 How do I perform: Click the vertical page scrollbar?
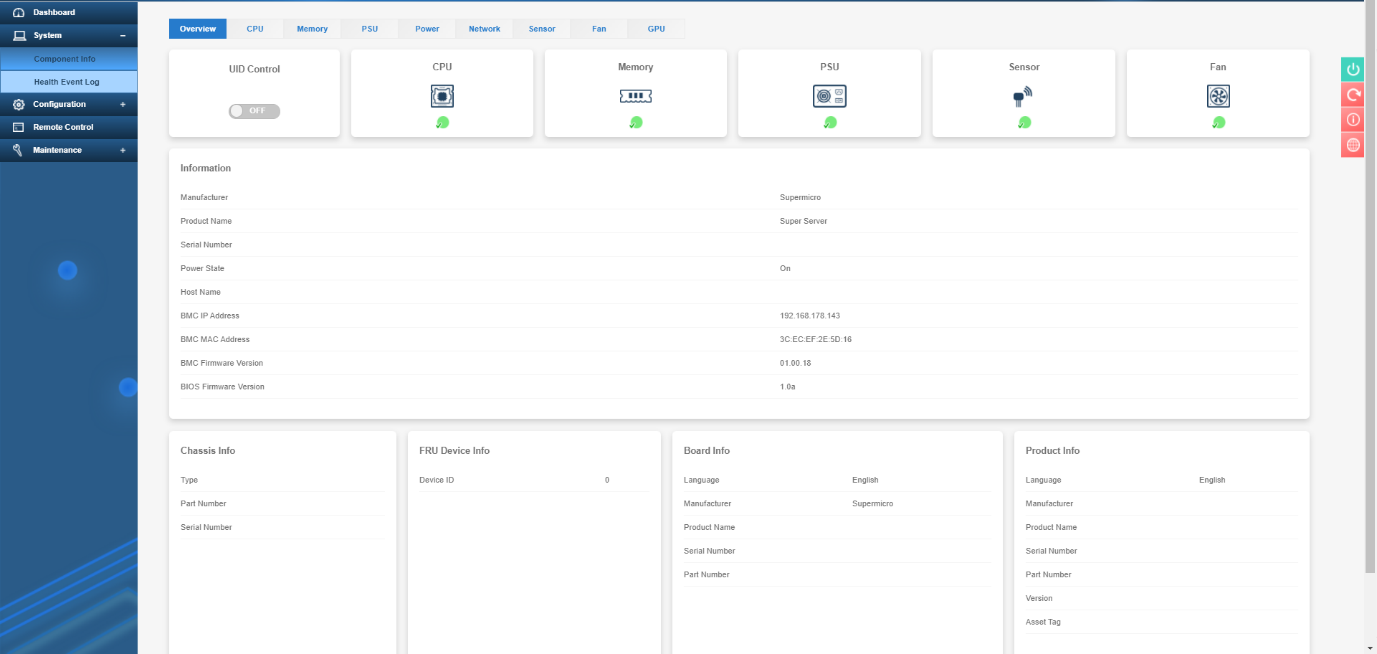click(1370, 300)
